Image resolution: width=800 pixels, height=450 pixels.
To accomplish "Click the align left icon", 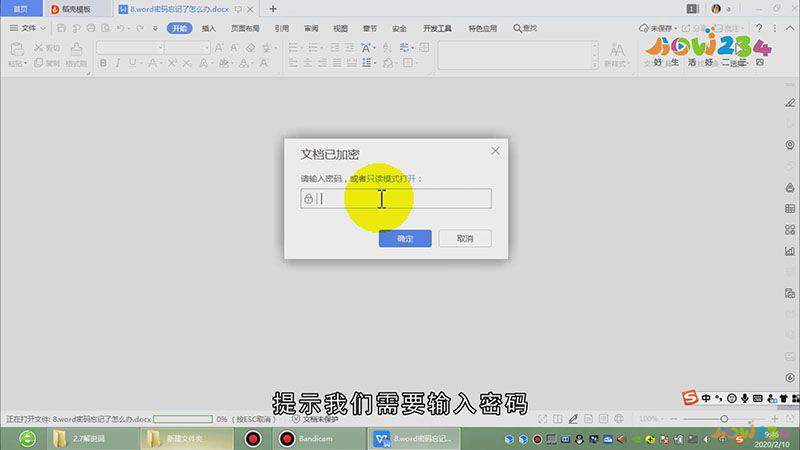I will coord(293,63).
